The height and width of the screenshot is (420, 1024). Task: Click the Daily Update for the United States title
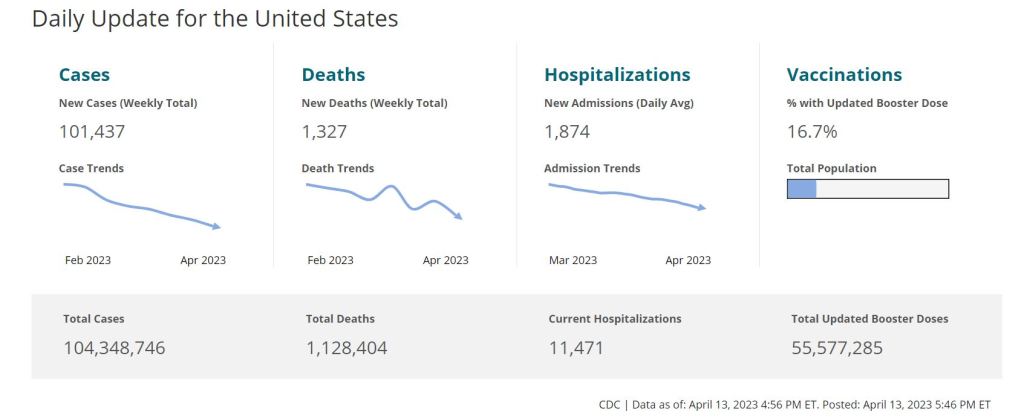click(215, 19)
